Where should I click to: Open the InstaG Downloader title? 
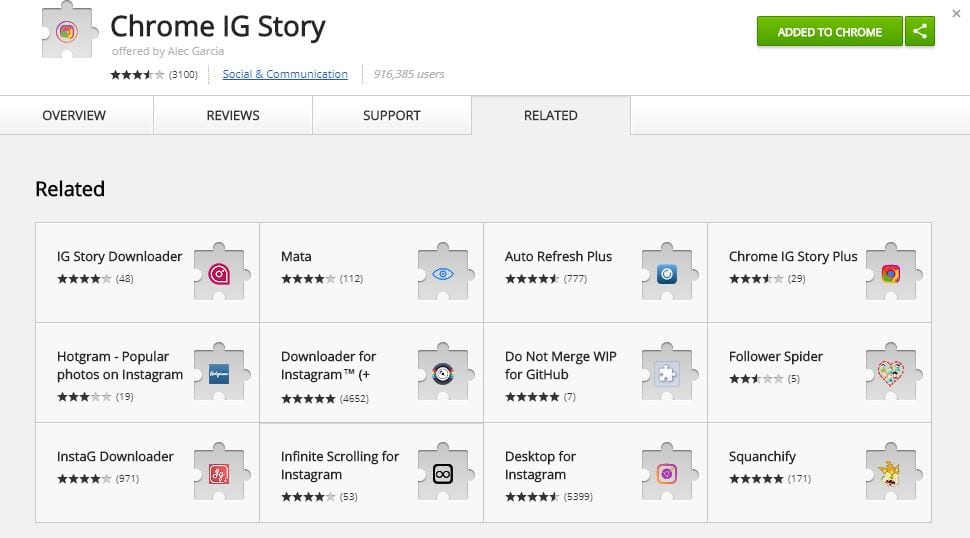[115, 456]
